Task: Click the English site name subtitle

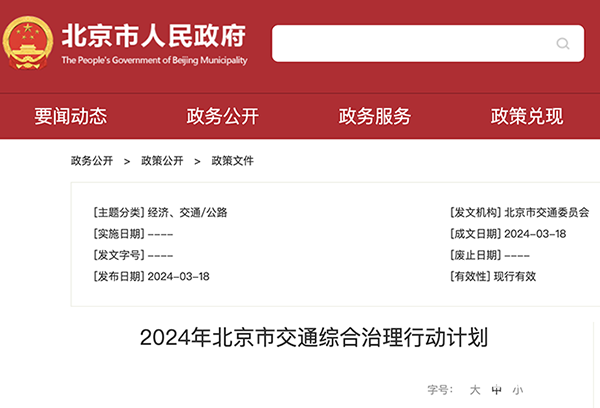Action: [155, 60]
